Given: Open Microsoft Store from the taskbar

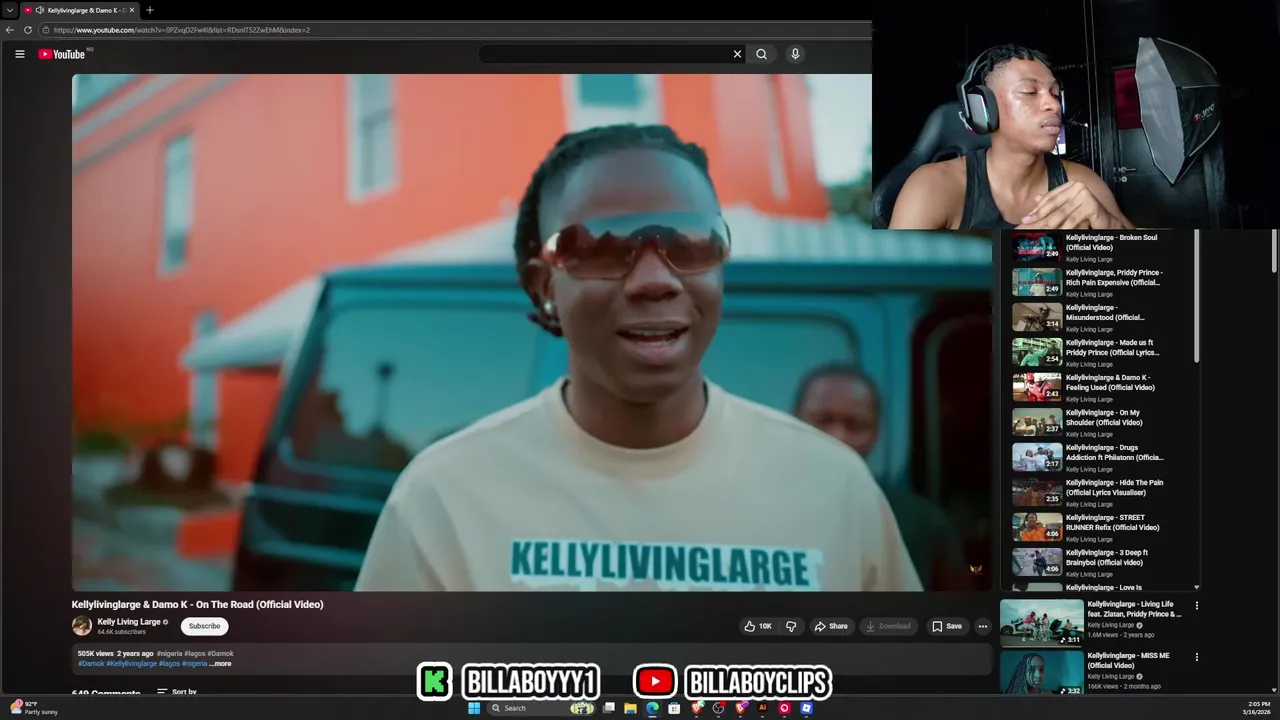Looking at the screenshot, I should point(674,708).
